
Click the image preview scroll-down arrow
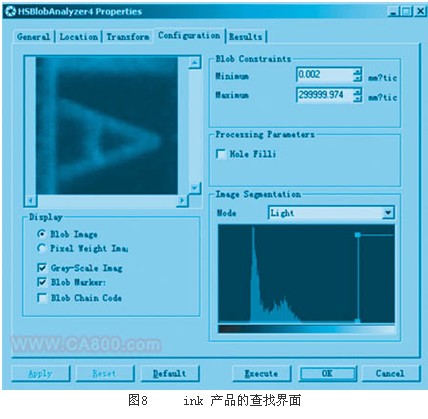pyautogui.click(x=195, y=188)
